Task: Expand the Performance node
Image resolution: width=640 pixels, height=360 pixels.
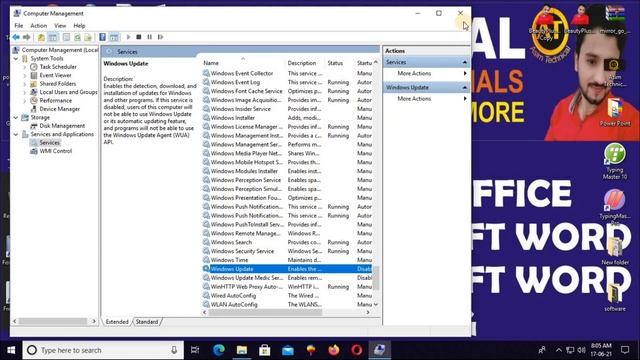Action: pyautogui.click(x=24, y=100)
